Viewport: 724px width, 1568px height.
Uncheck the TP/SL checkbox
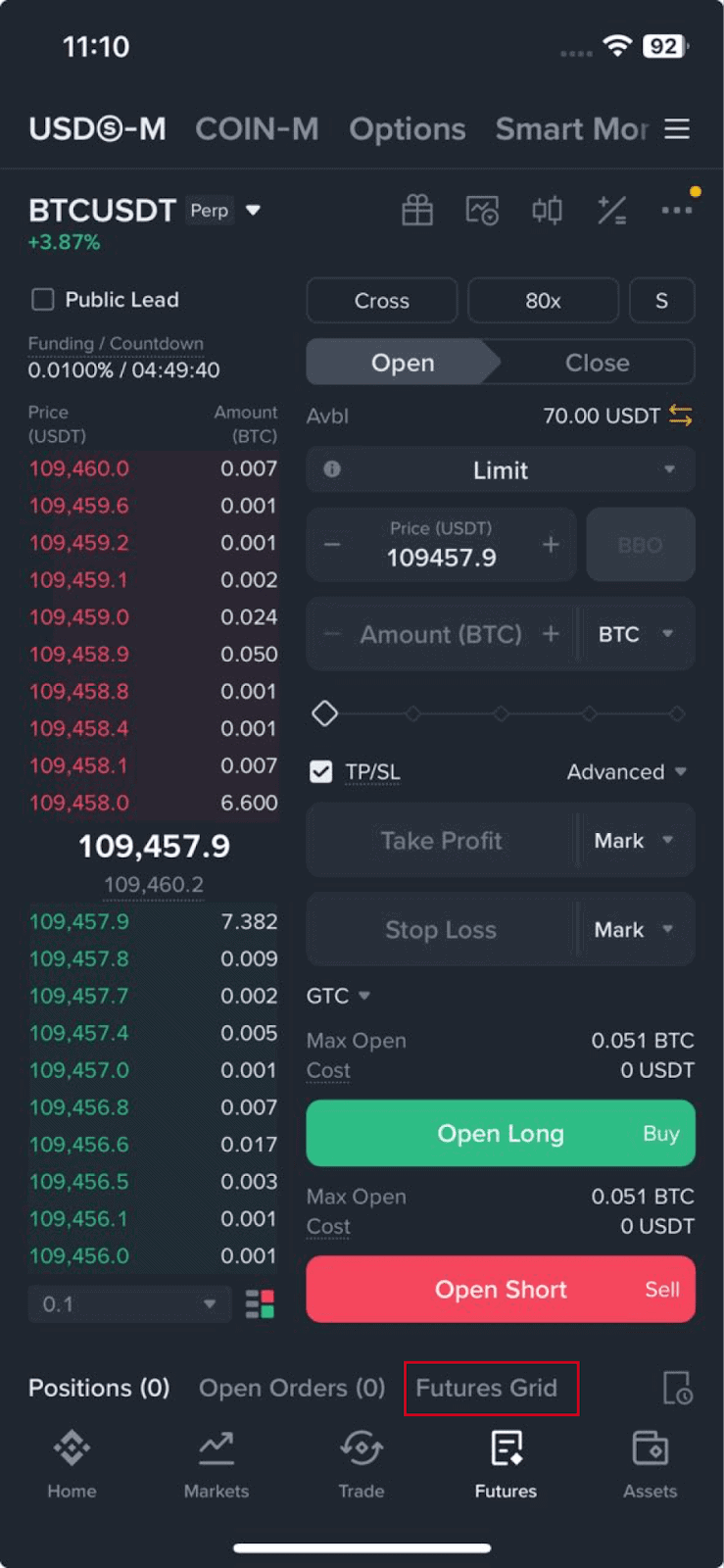tap(321, 772)
